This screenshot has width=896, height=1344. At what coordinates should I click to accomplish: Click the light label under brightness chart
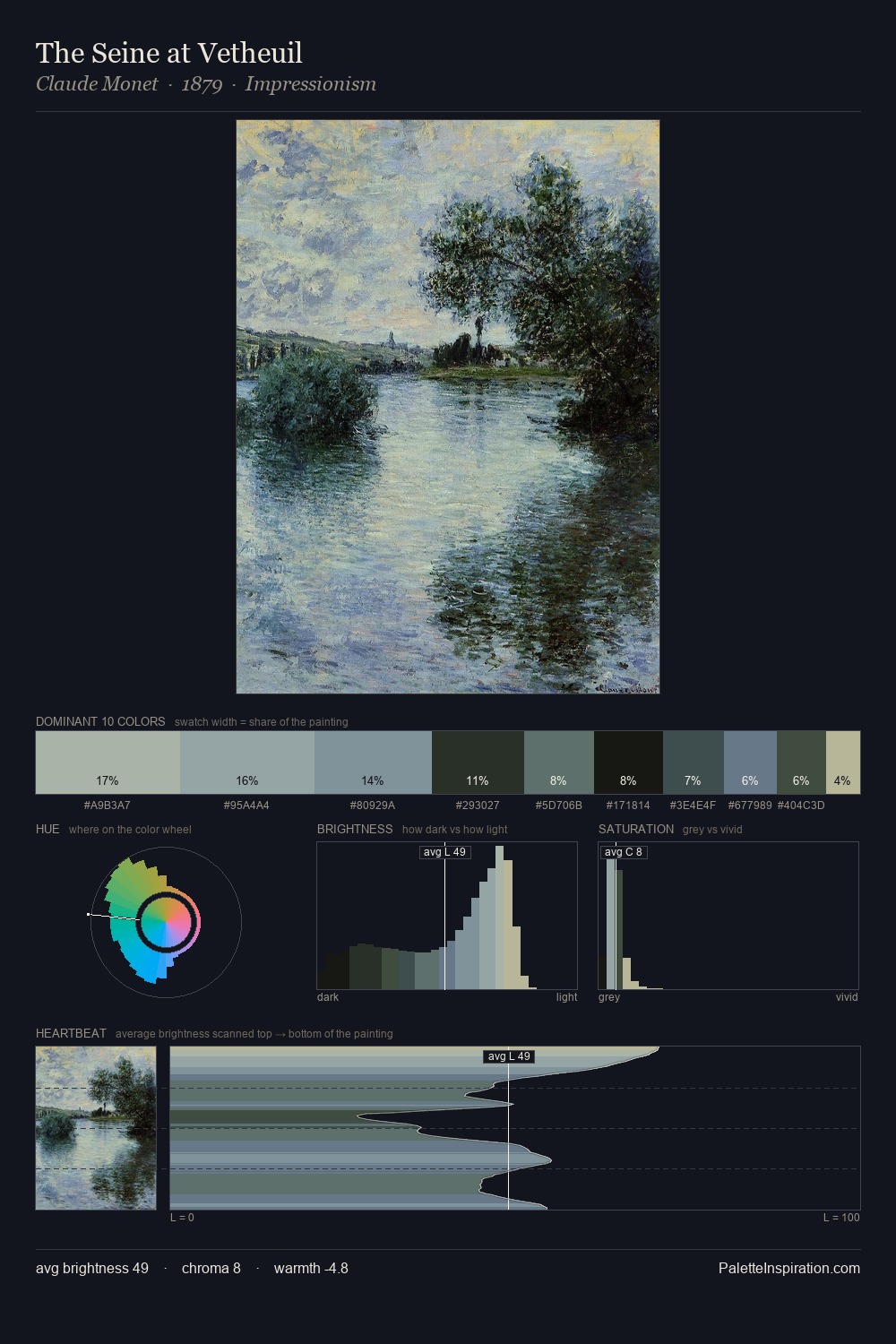coord(567,997)
